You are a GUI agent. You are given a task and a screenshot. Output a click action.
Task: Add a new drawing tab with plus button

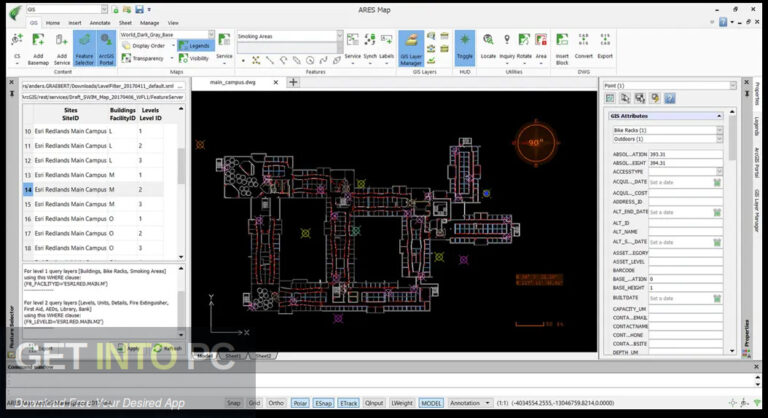[x=293, y=82]
